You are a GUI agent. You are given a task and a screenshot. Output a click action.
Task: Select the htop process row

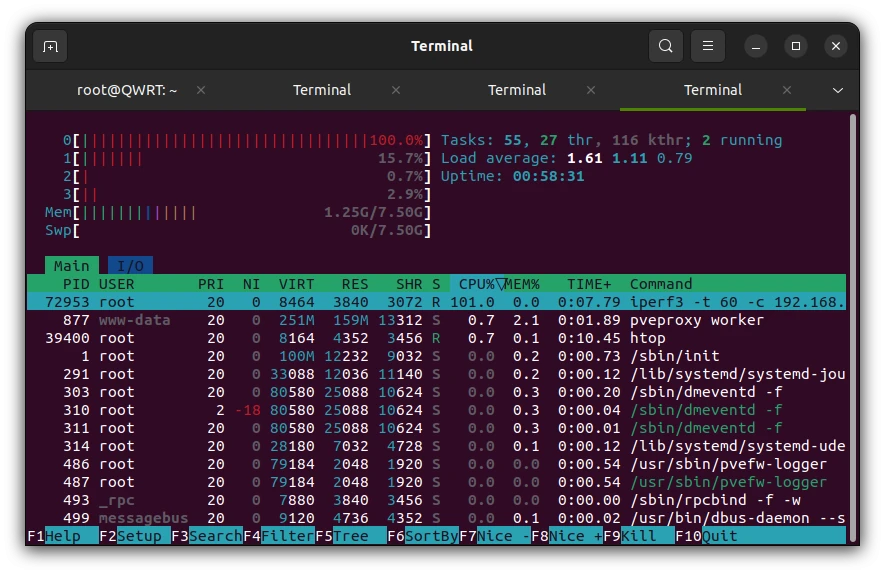[436, 338]
